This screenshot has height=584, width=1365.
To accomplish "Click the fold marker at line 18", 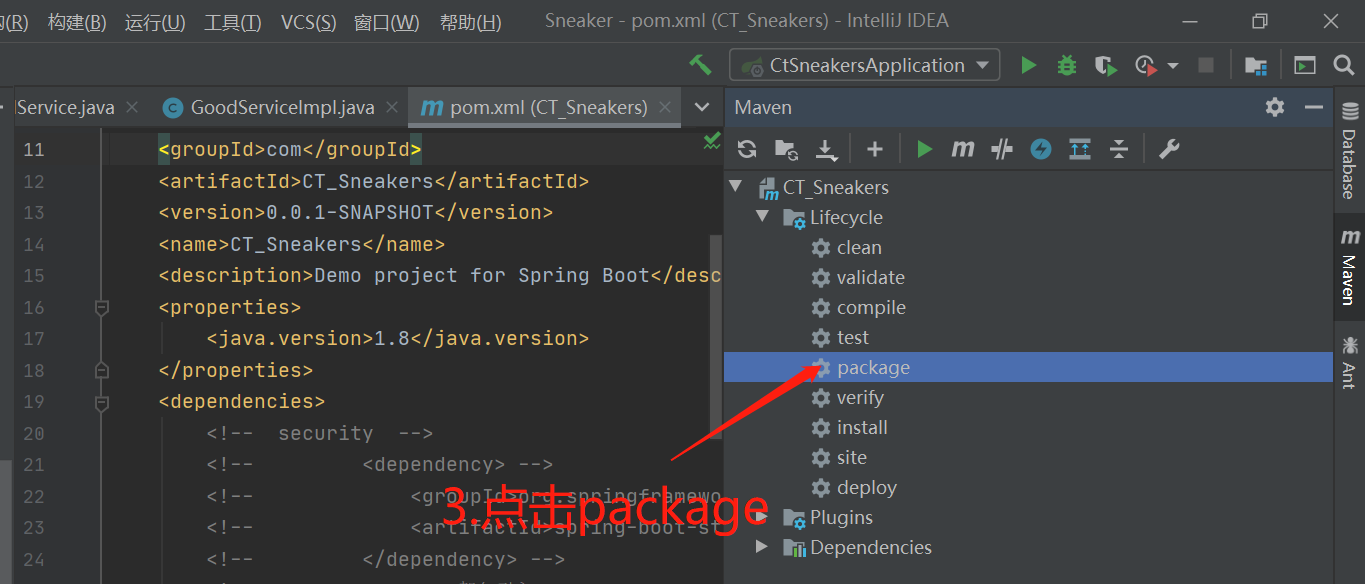I will tap(101, 370).
